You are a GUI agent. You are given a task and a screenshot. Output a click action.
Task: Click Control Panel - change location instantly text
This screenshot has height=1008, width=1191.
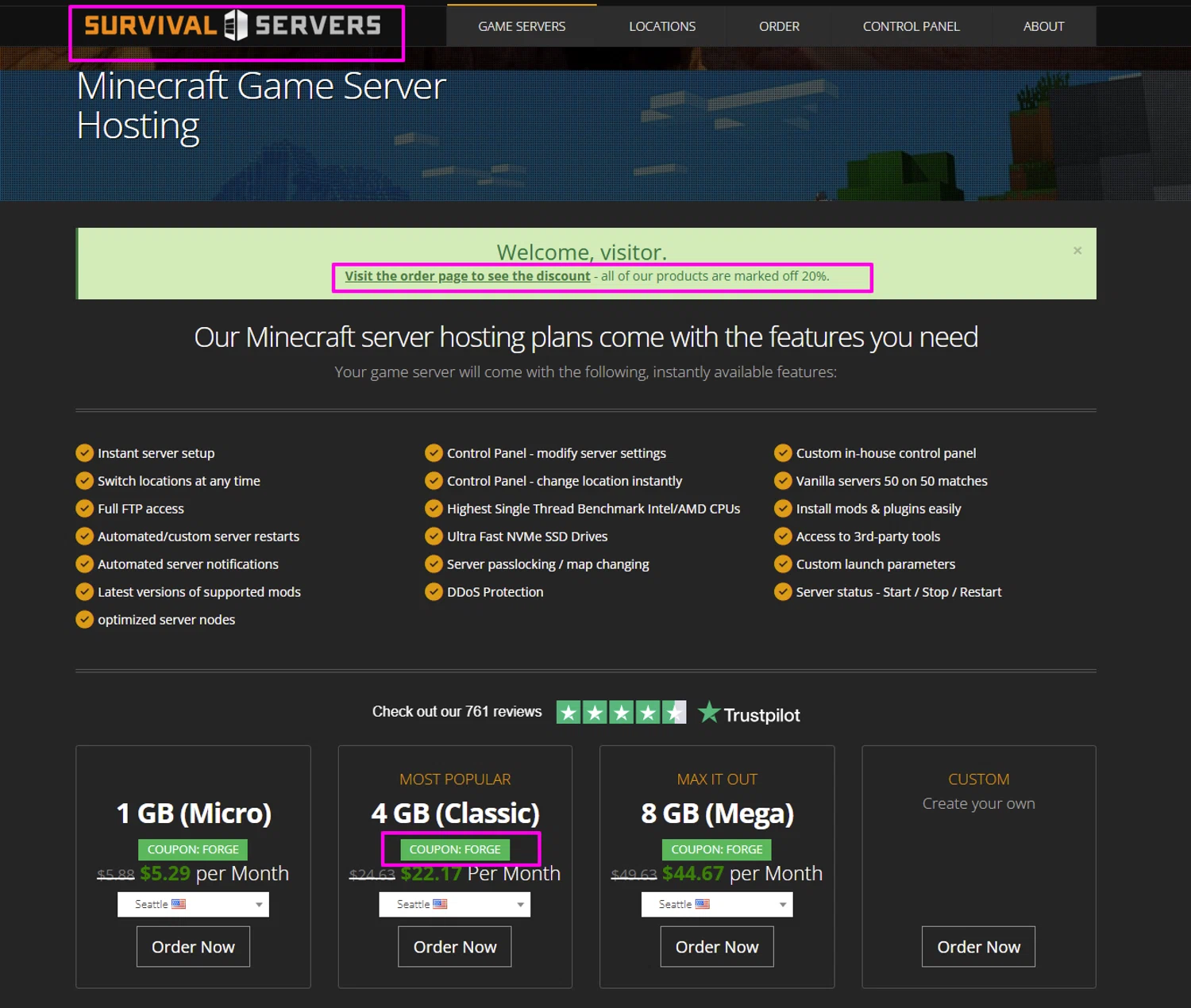[x=565, y=481]
